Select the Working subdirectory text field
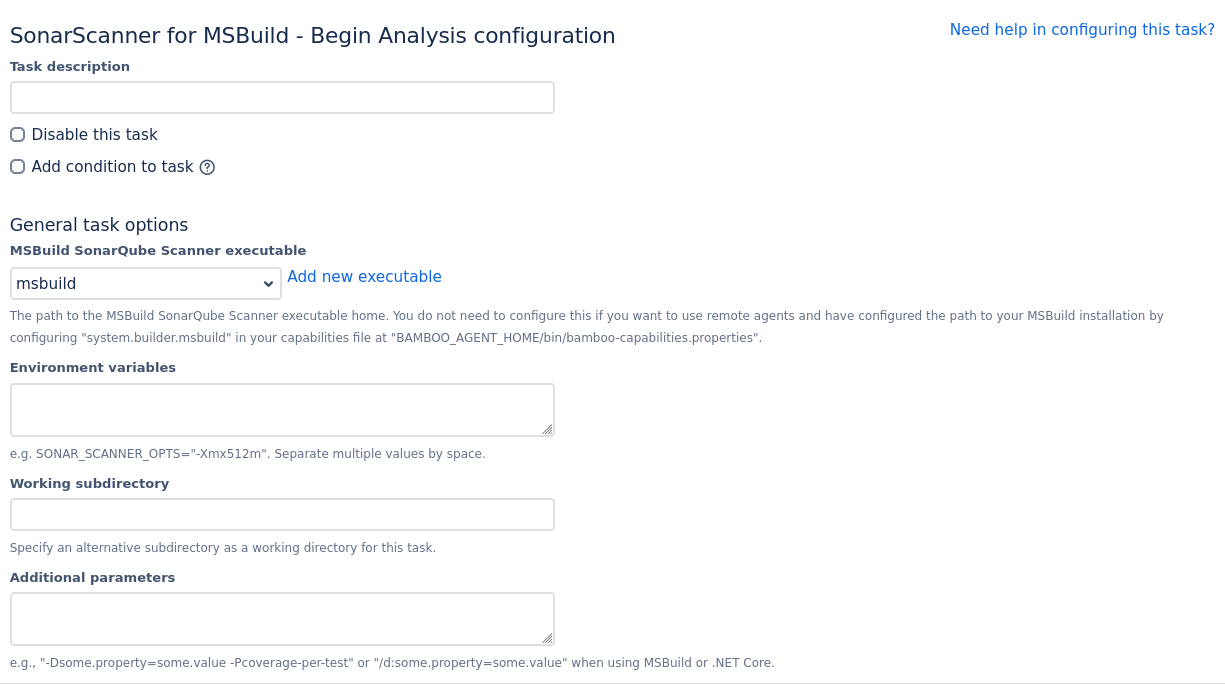The width and height of the screenshot is (1225, 685). [282, 515]
